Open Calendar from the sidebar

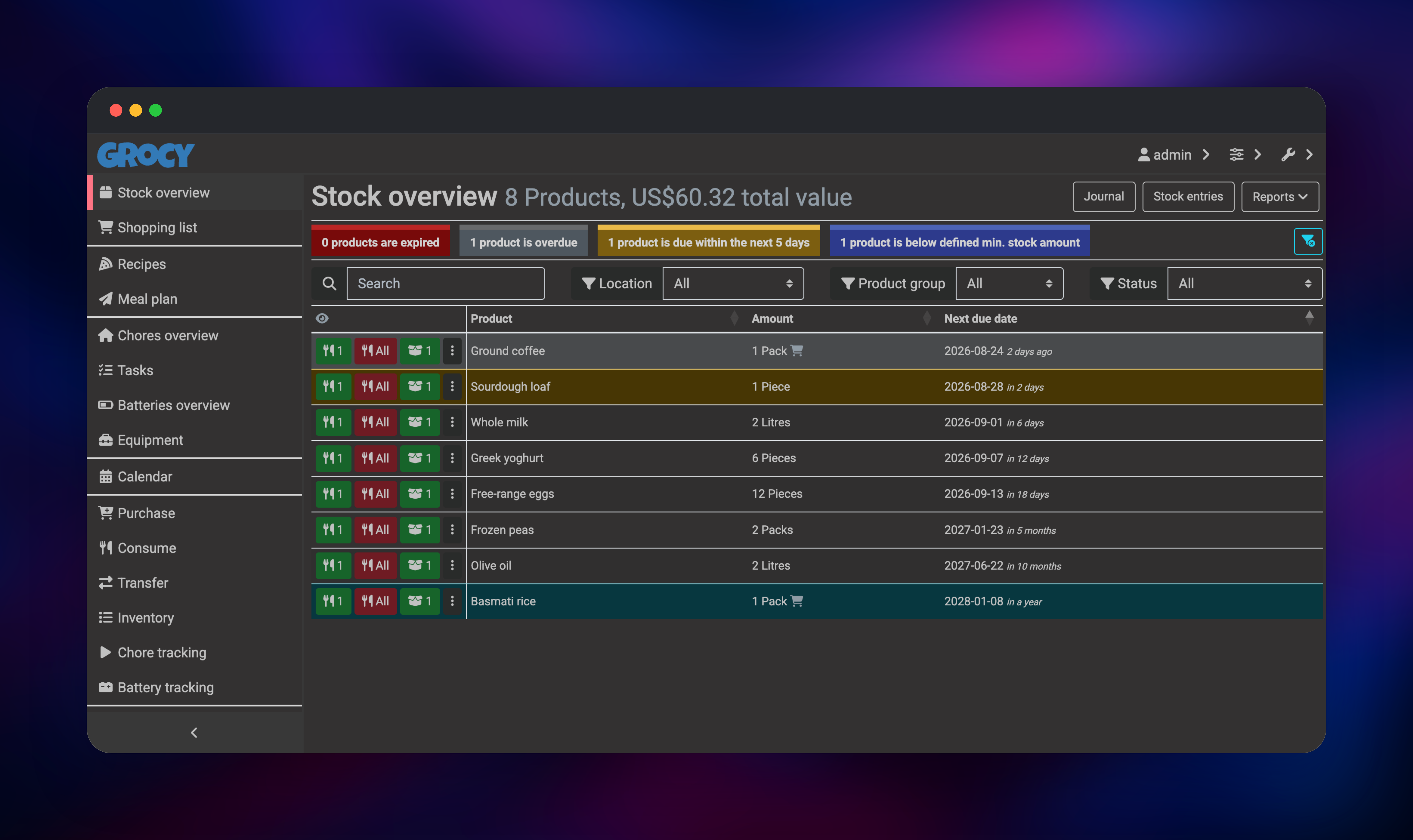(x=194, y=477)
